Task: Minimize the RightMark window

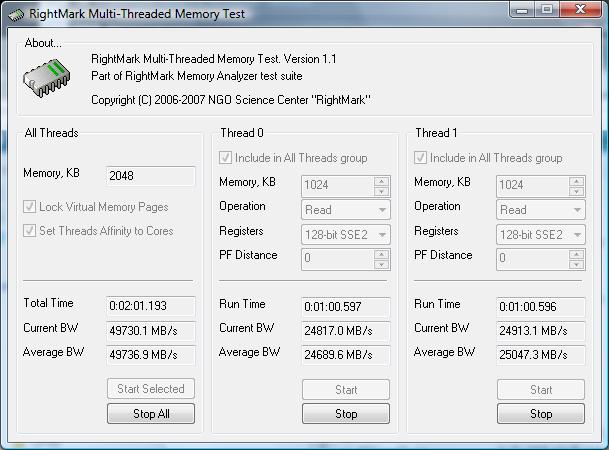Action: 522,9
